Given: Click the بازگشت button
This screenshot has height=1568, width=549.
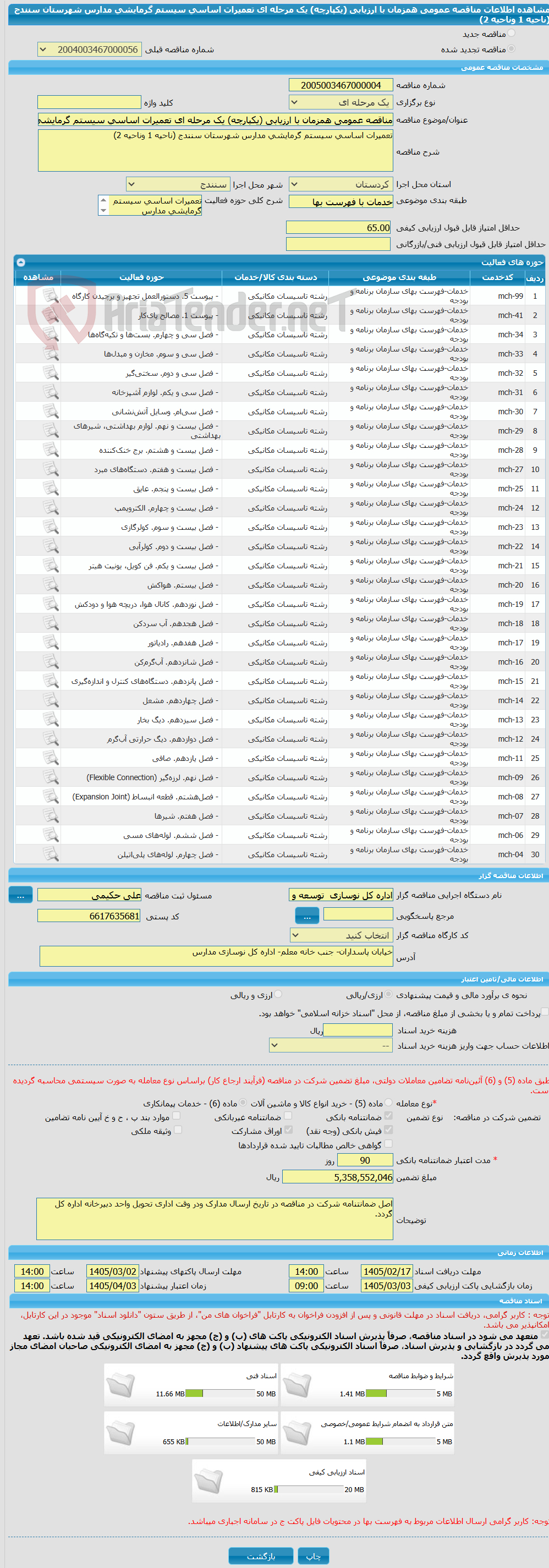Looking at the screenshot, I should click(261, 1556).
